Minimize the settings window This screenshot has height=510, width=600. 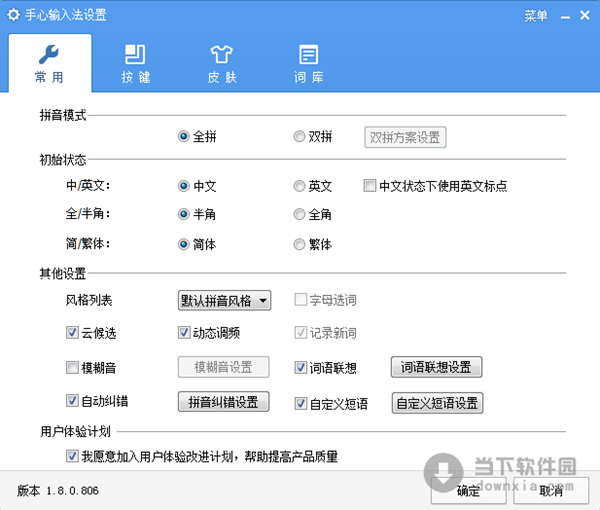pyautogui.click(x=565, y=17)
